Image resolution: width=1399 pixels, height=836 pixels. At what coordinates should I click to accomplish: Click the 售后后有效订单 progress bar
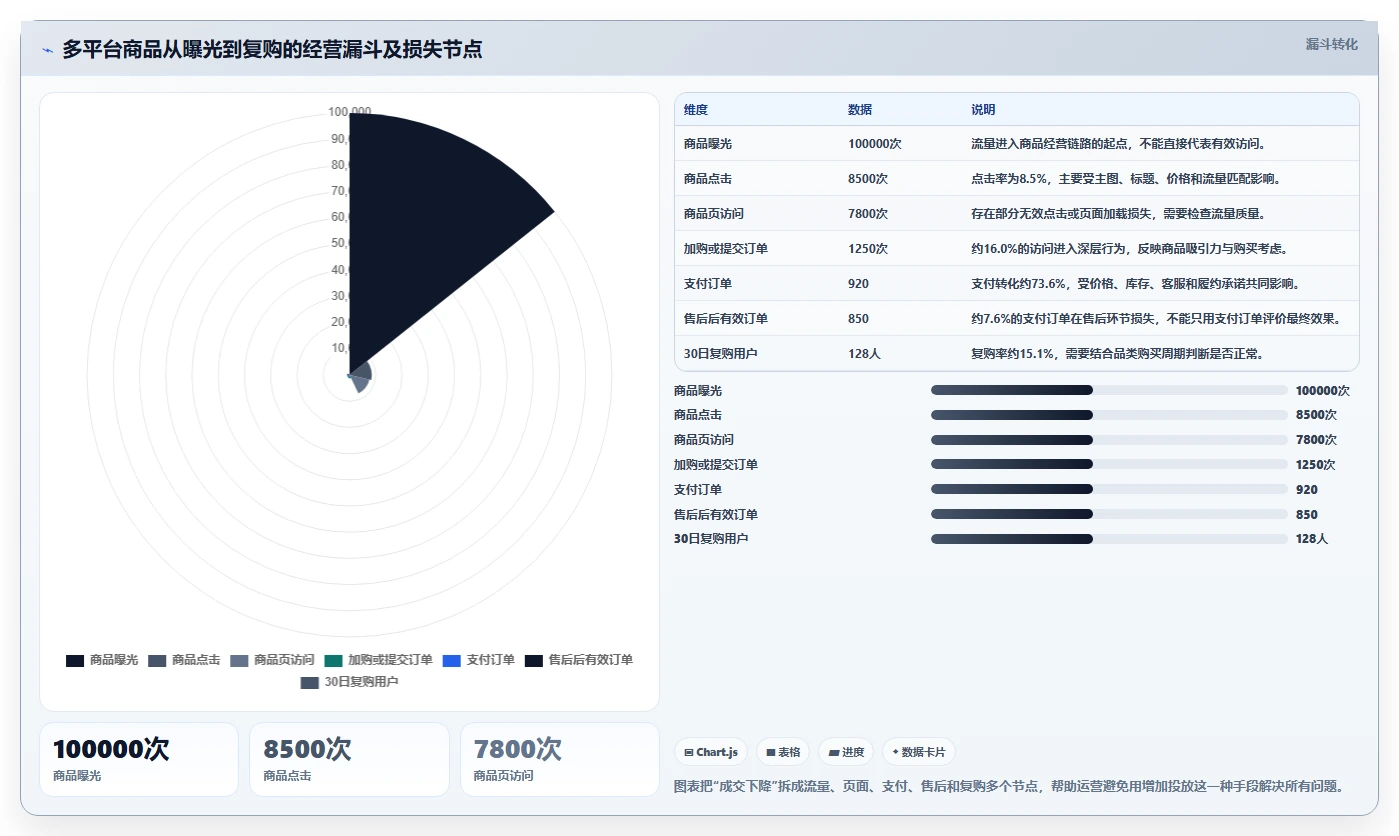pos(1109,514)
